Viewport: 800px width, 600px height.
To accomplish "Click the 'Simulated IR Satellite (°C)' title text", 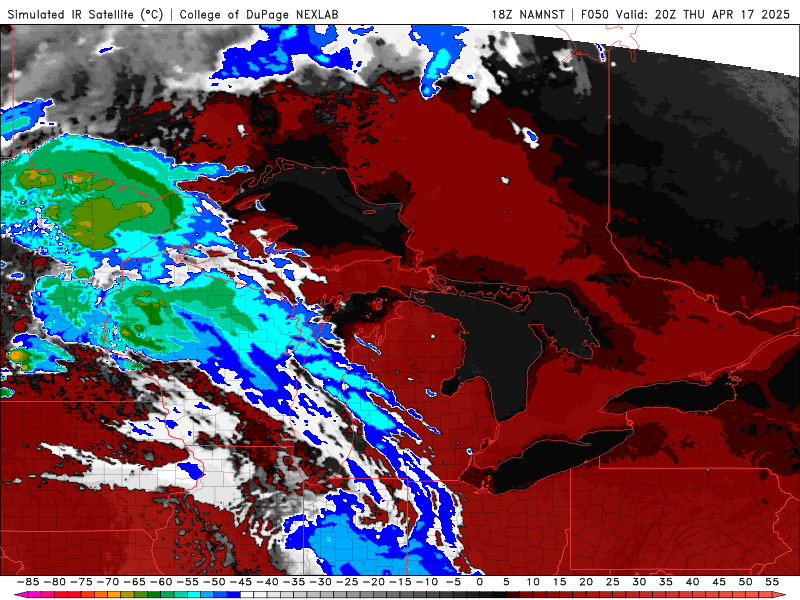I will tap(85, 14).
